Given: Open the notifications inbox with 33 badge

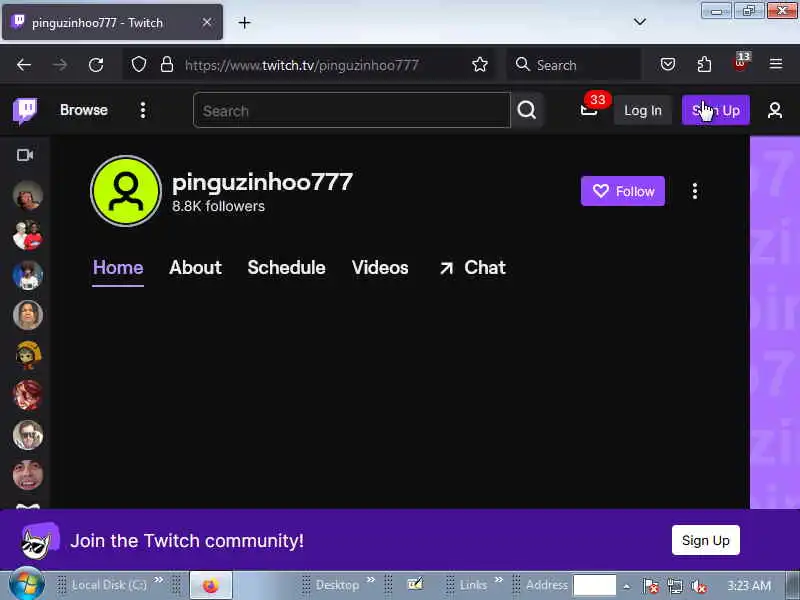Looking at the screenshot, I should coord(589,110).
